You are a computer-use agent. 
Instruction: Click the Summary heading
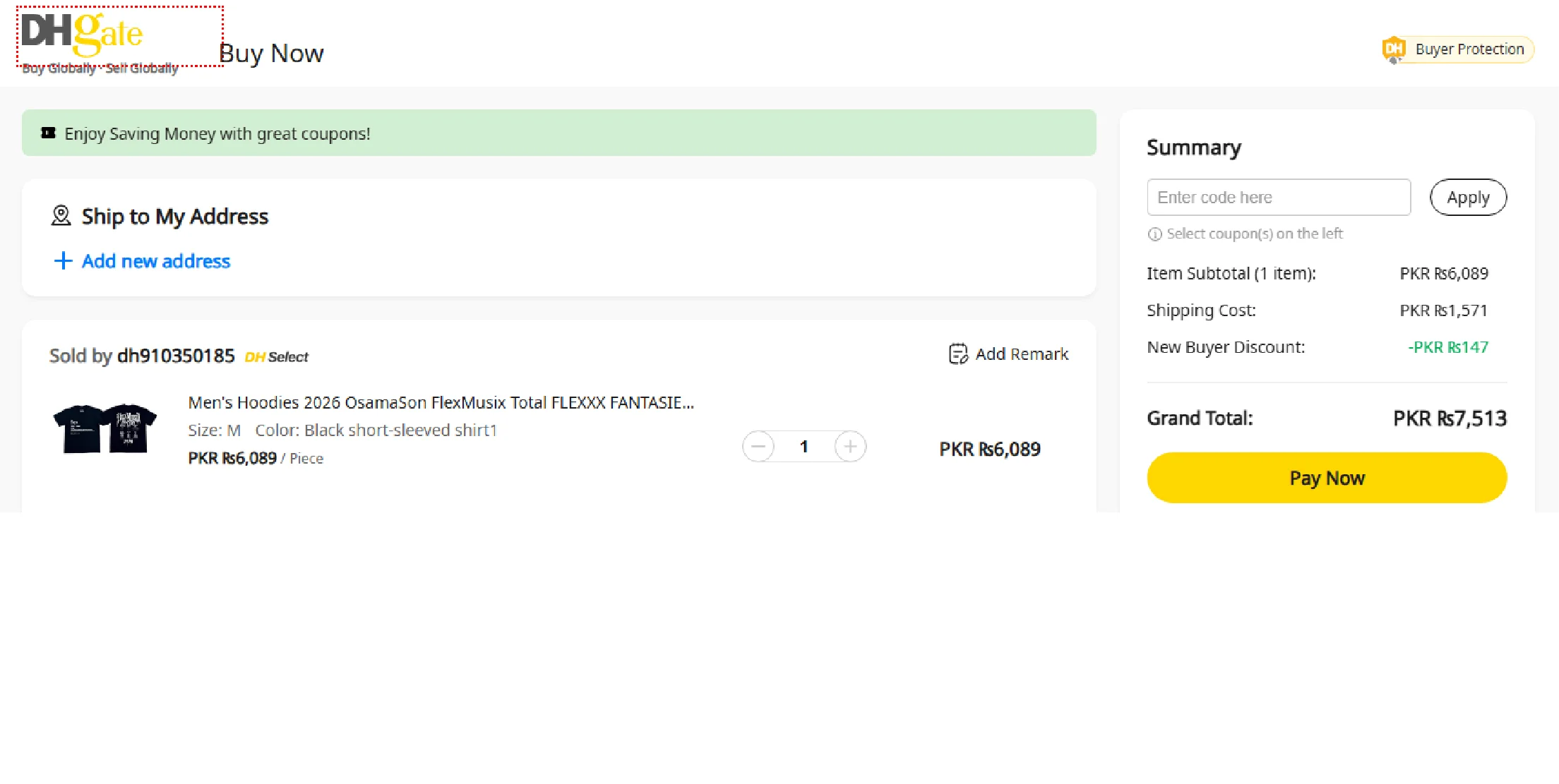(1194, 147)
